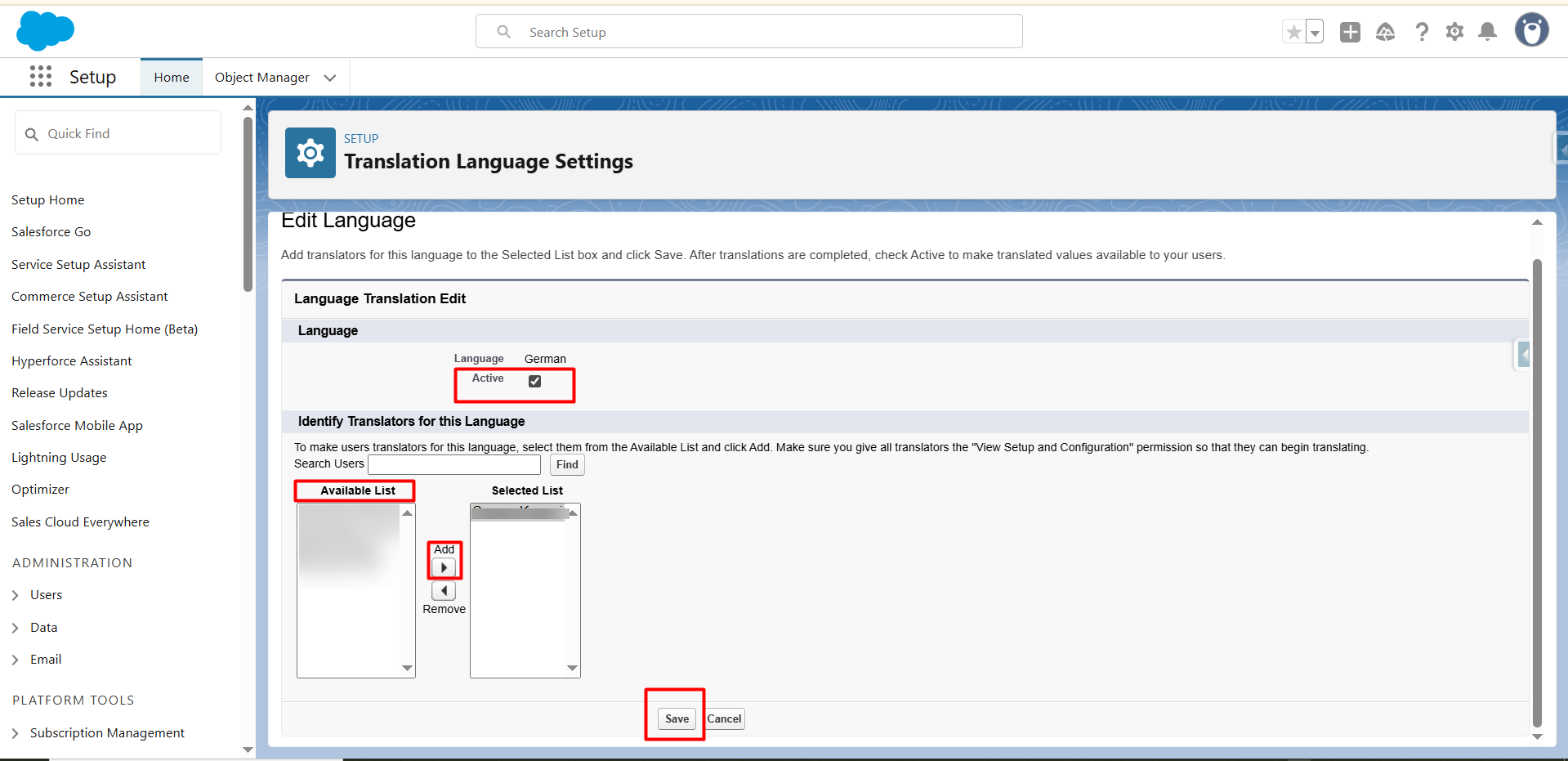Open the Trailhead guidance icon
This screenshot has height=761, width=1568.
1385,32
